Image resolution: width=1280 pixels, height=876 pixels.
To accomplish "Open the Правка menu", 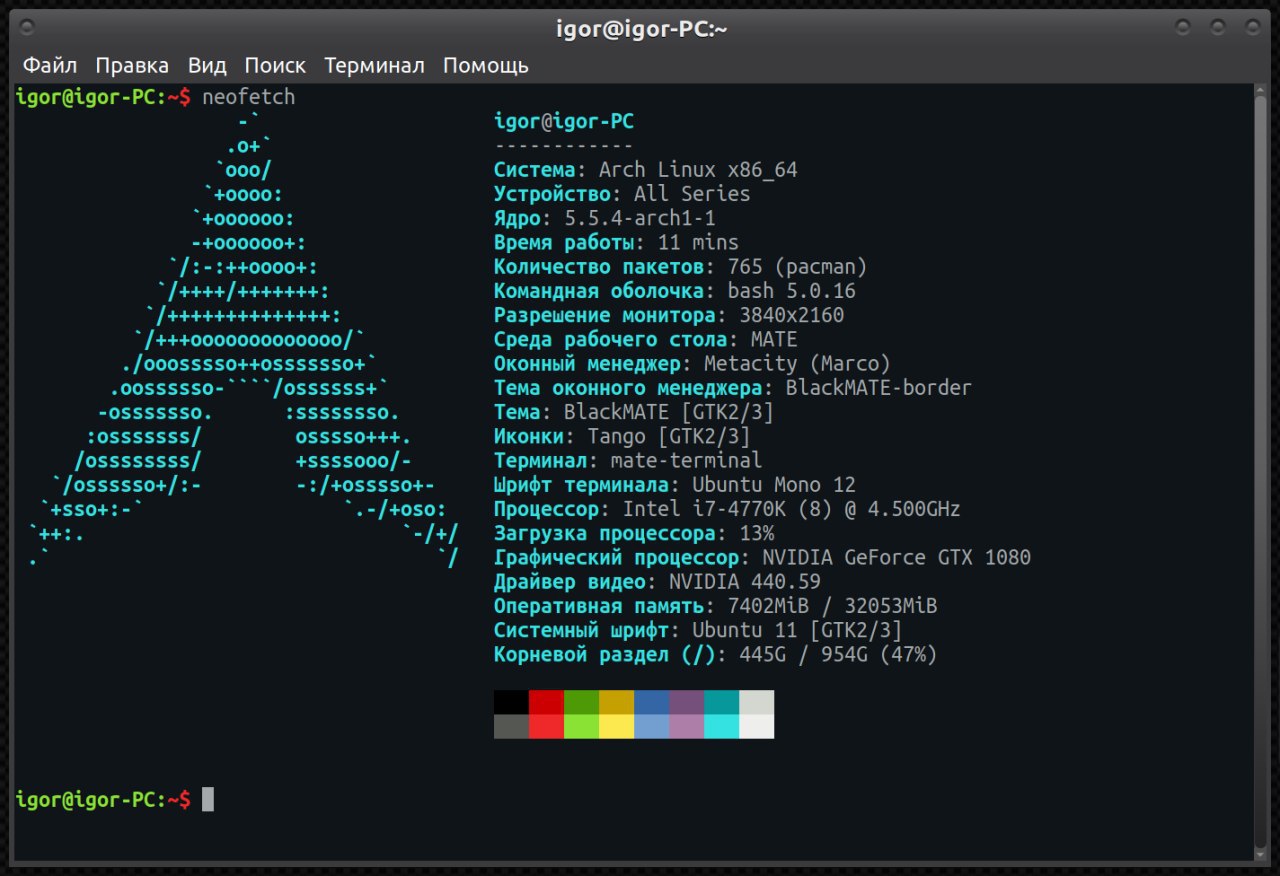I will [132, 66].
